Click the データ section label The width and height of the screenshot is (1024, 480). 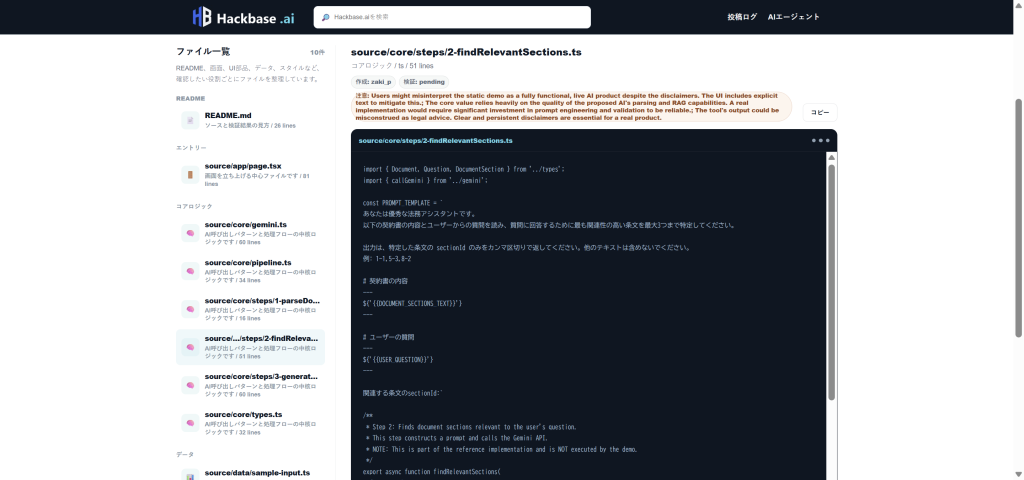pos(185,455)
